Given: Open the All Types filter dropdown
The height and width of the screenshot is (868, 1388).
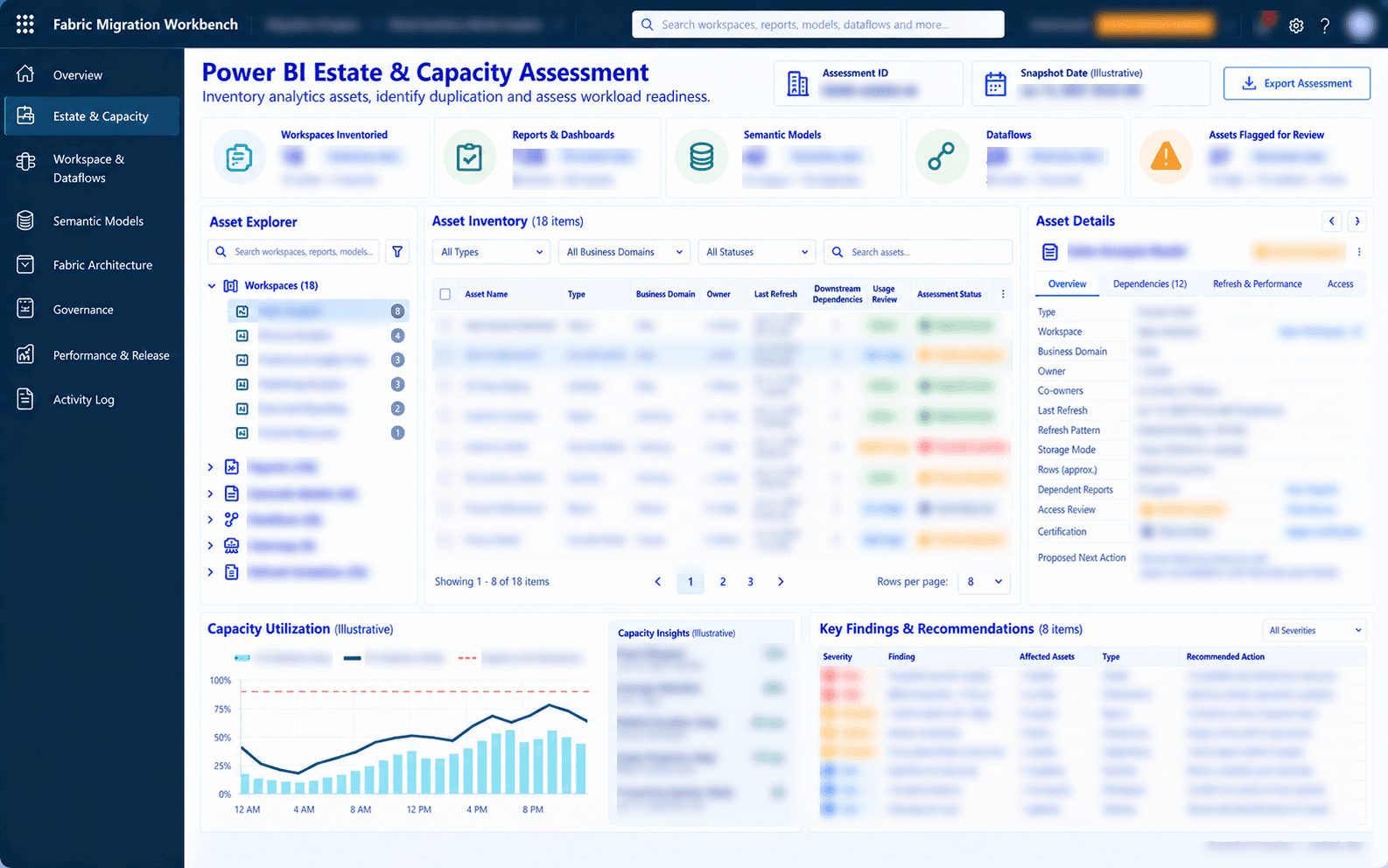Looking at the screenshot, I should click(492, 252).
